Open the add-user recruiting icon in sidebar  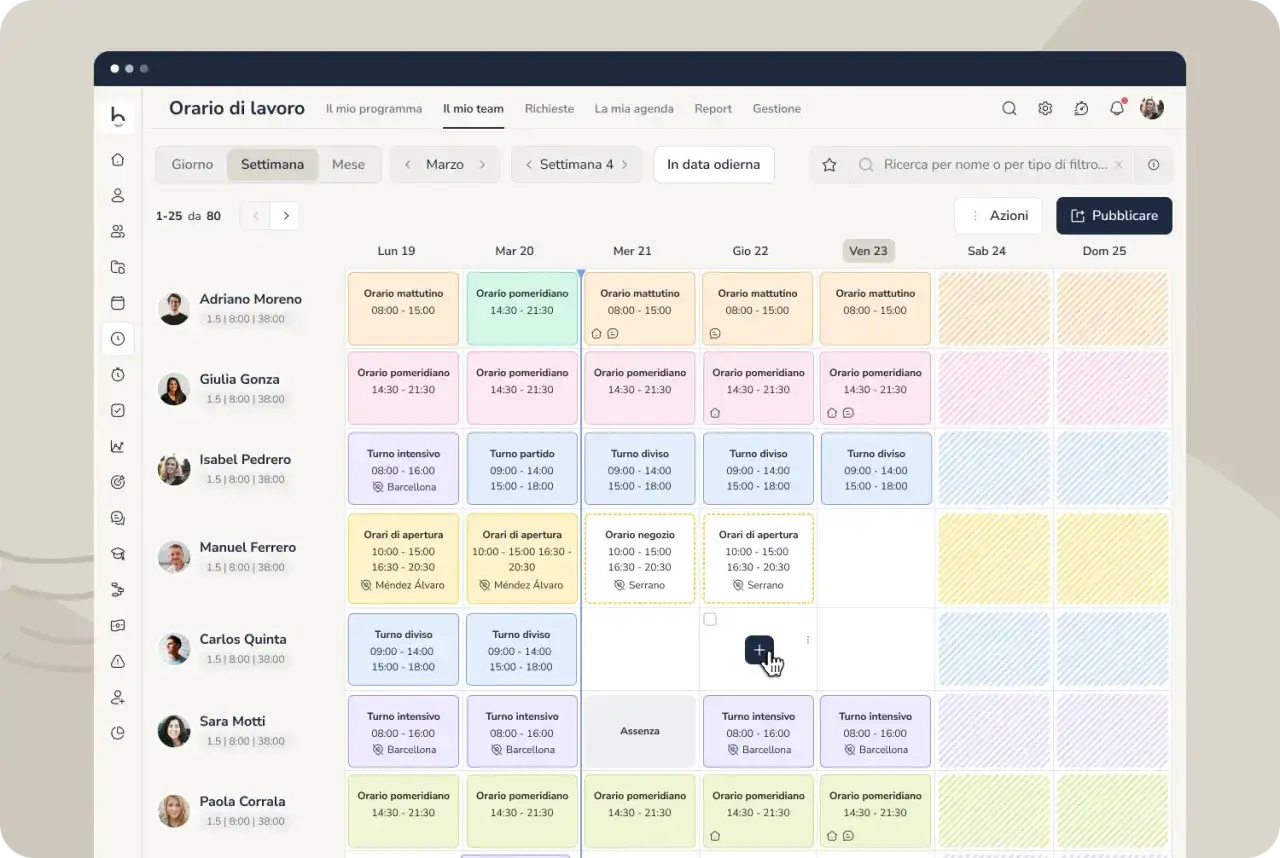click(x=118, y=697)
